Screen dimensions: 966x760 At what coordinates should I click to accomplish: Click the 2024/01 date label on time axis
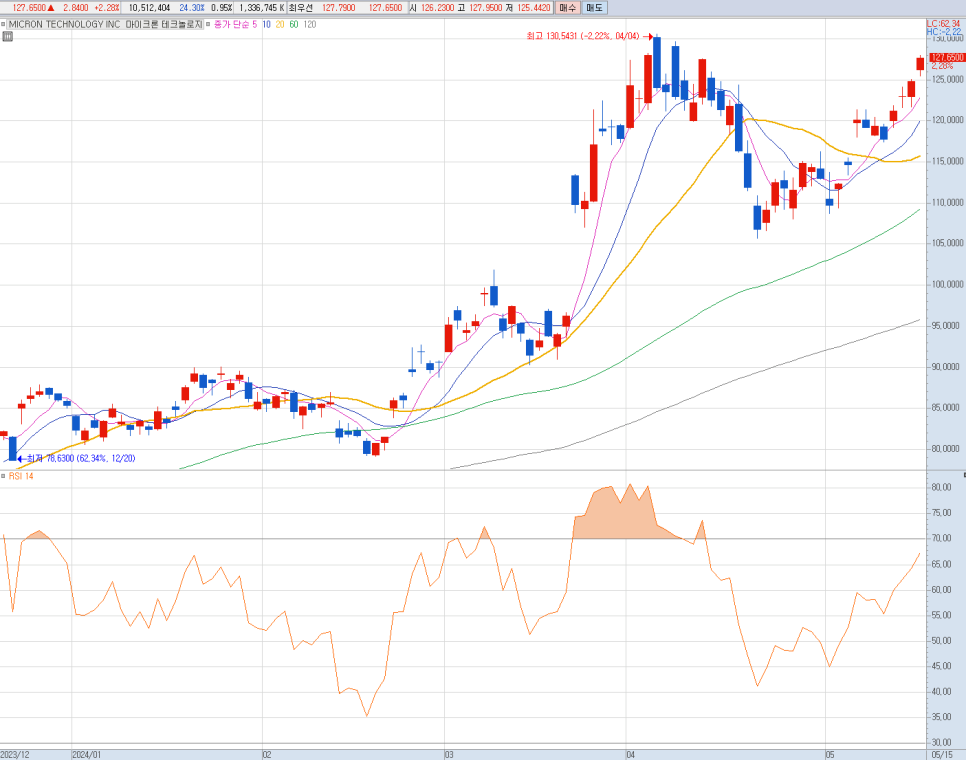pos(86,754)
